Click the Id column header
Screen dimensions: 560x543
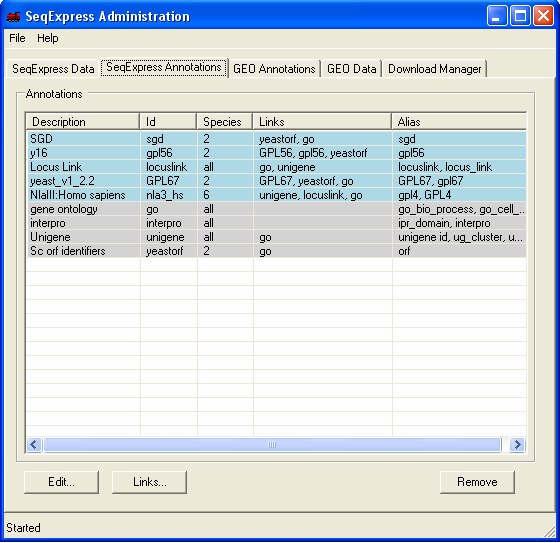168,122
